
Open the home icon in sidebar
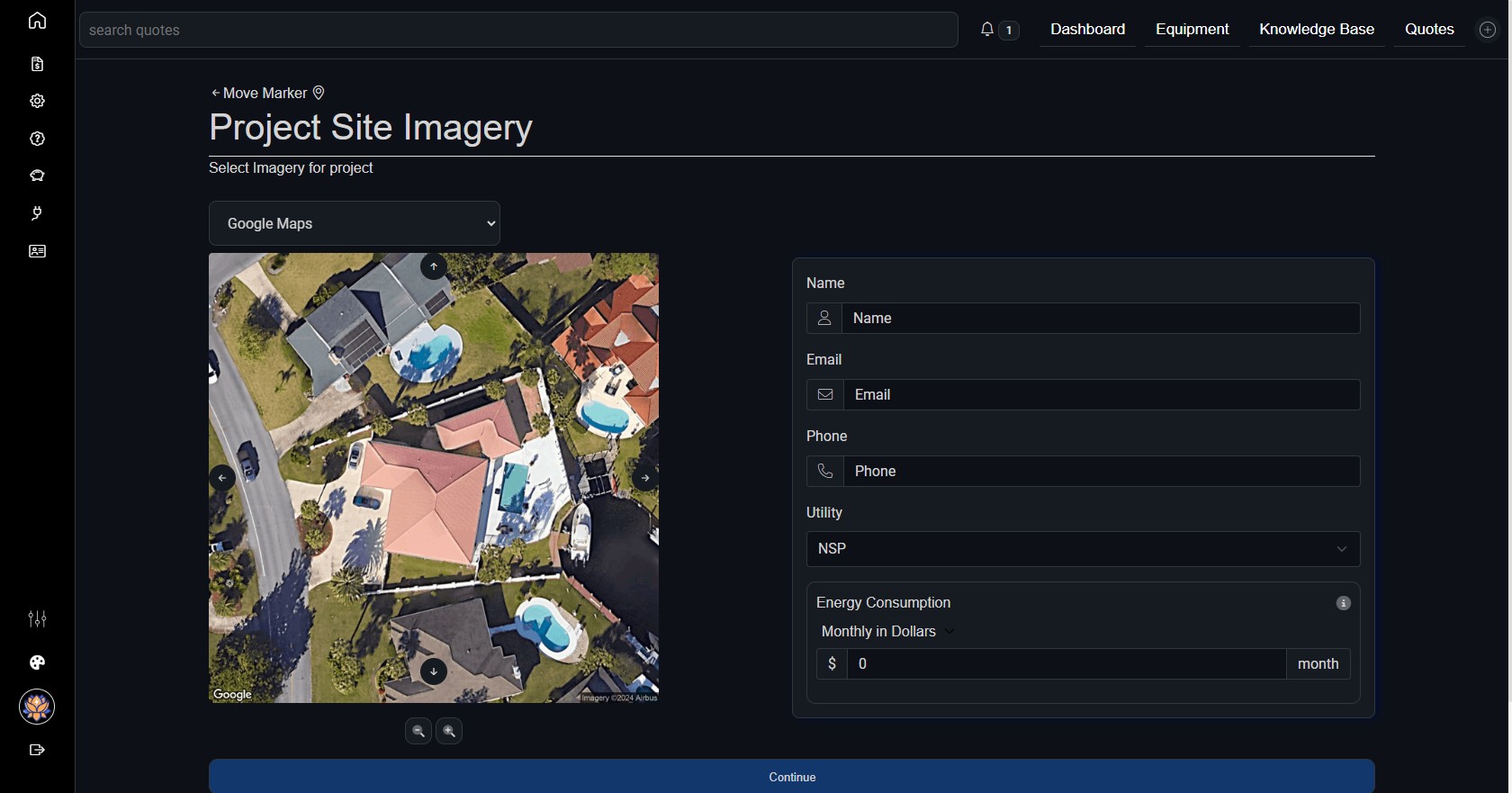click(x=37, y=21)
